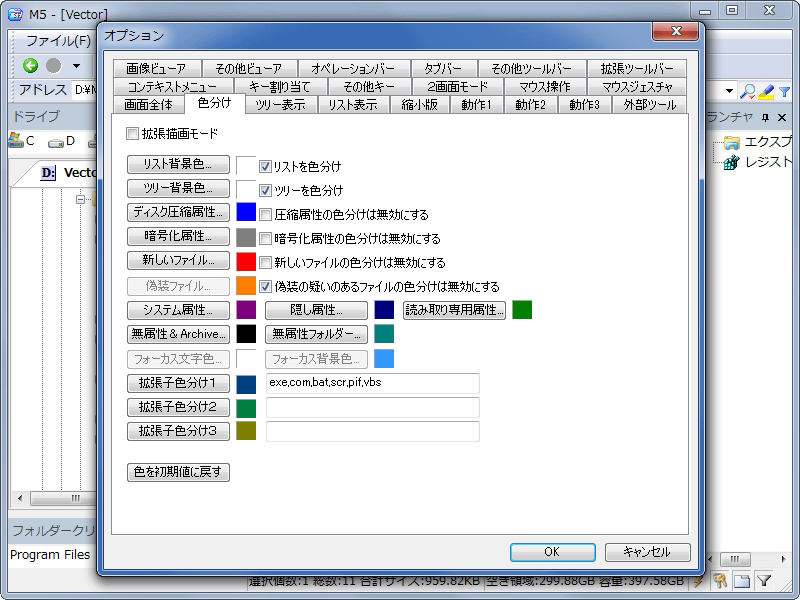The width and height of the screenshot is (800, 600).
Task: Uncheck リストを色分け checkbox
Action: click(265, 166)
